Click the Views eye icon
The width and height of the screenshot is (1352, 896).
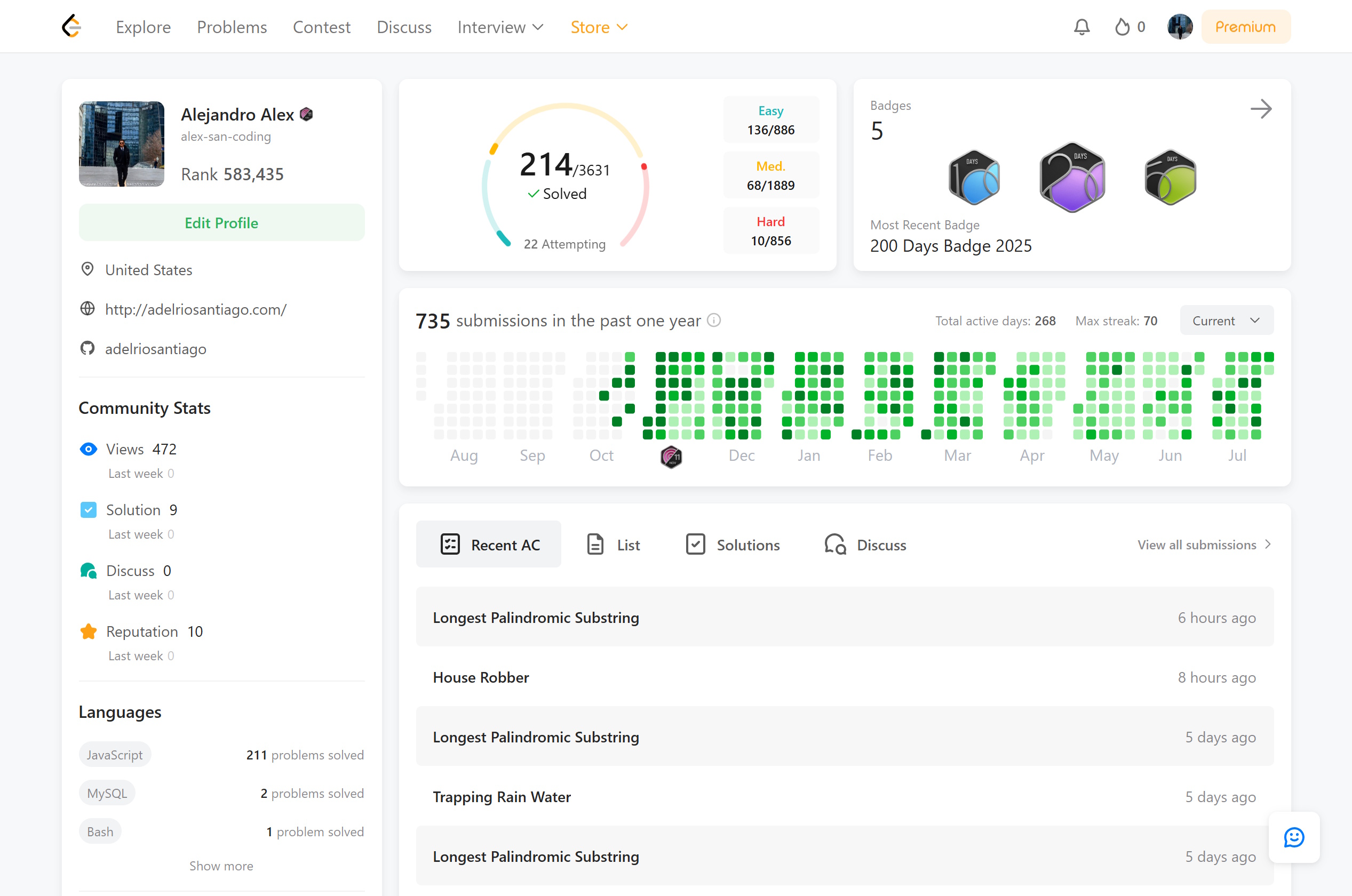88,449
